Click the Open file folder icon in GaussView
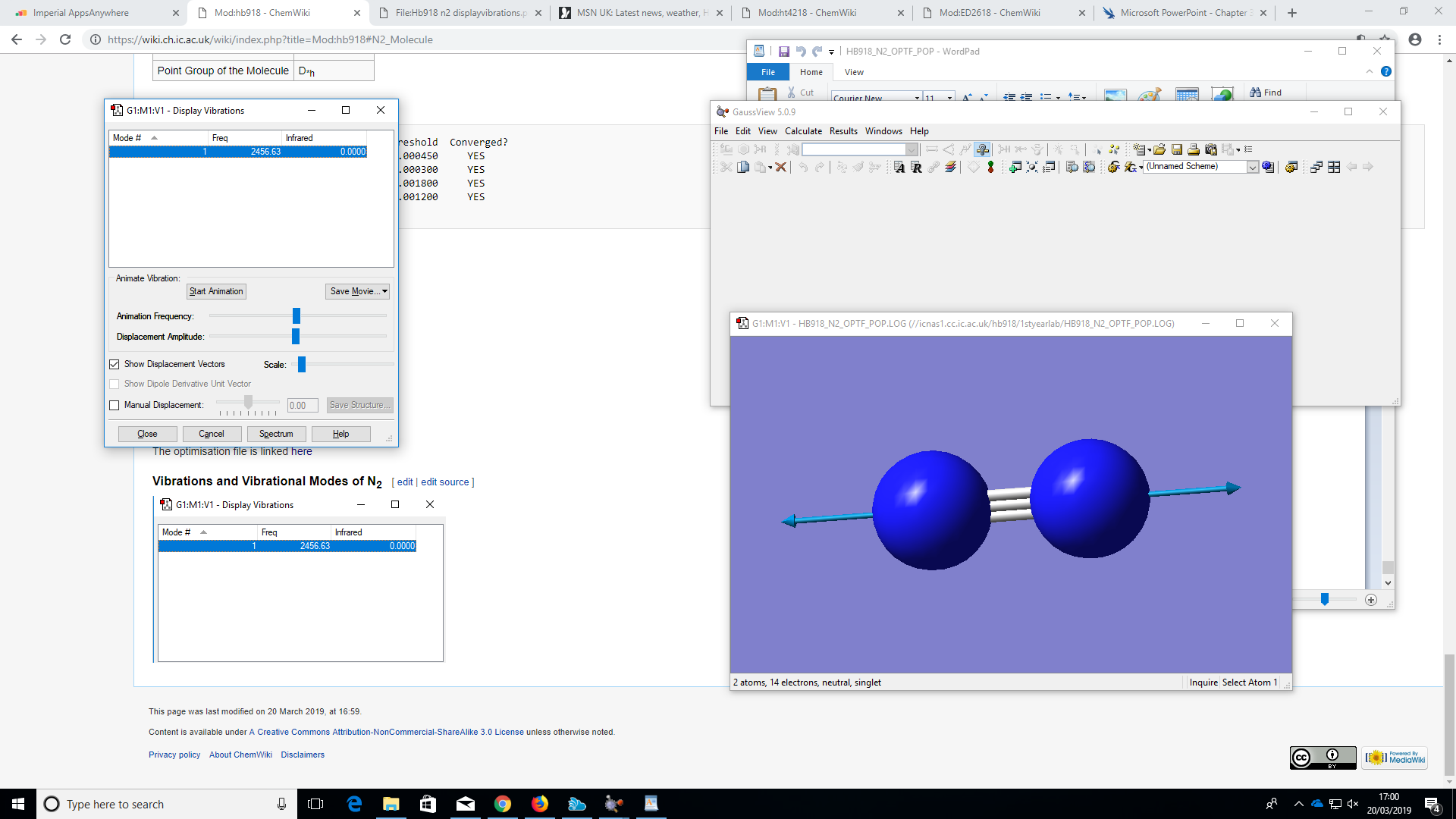The image size is (1456, 819). tap(1159, 149)
